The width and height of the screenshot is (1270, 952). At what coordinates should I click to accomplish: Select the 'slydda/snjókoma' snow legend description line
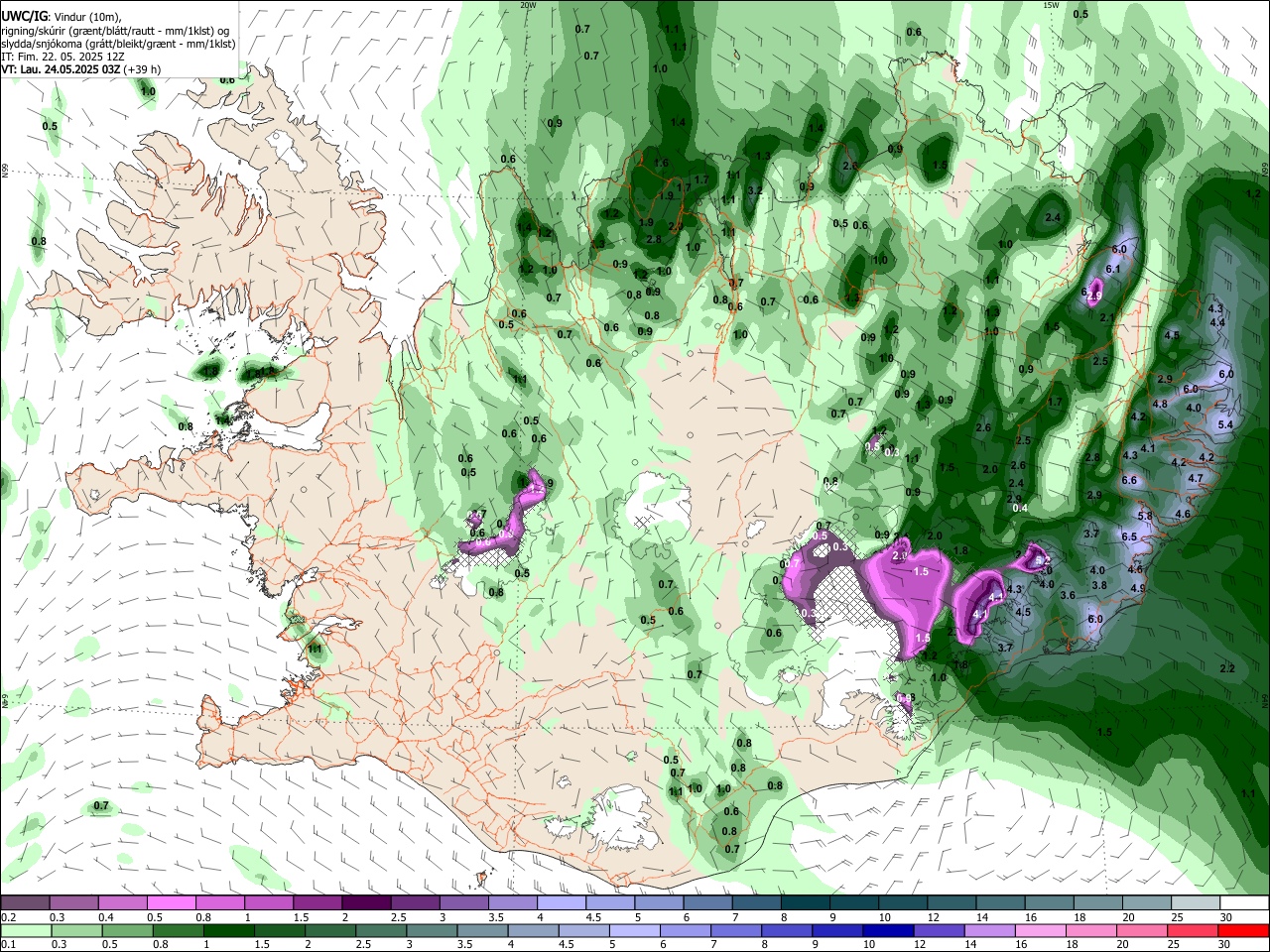118,44
